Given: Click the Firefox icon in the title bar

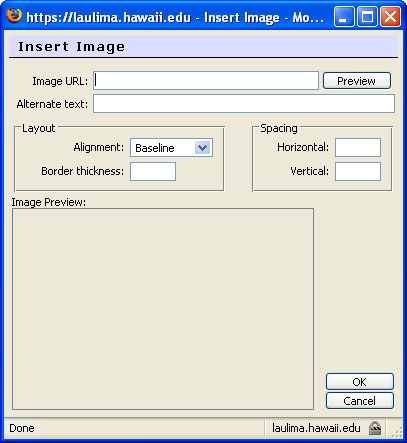Looking at the screenshot, I should pos(14,15).
